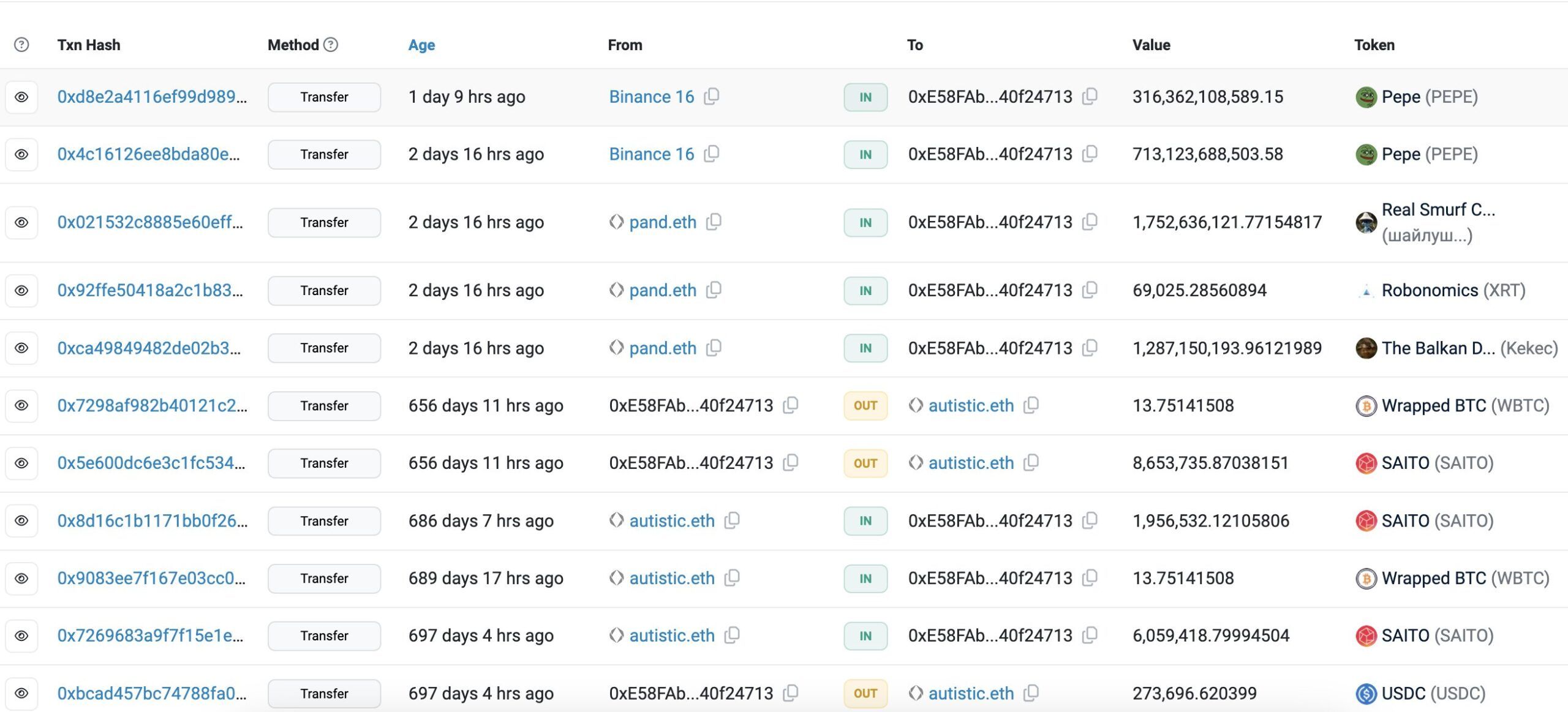
Task: Copy autistic.eth address in USDC row
Action: [x=1031, y=693]
